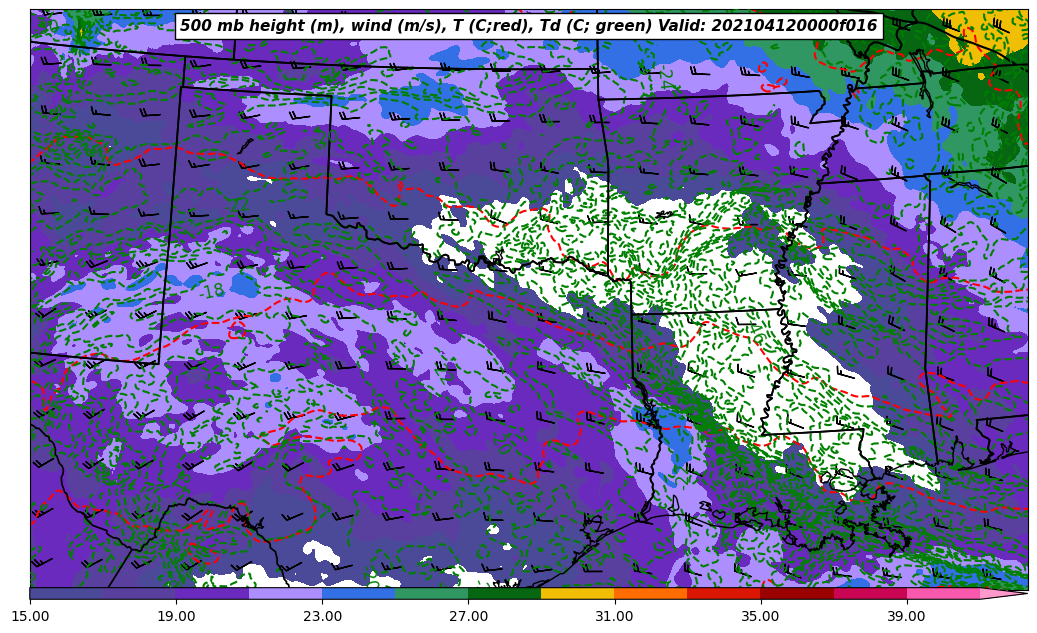This screenshot has height=633, width=1037.
Task: Click the 27.00 colorbar tick label
Action: pos(468,616)
